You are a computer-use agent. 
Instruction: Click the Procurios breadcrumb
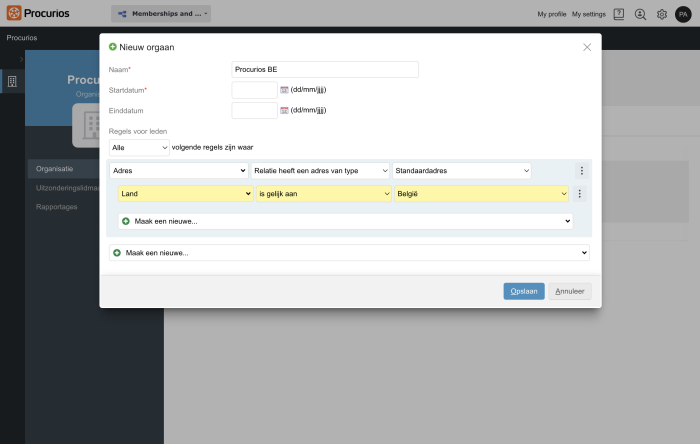(x=21, y=38)
